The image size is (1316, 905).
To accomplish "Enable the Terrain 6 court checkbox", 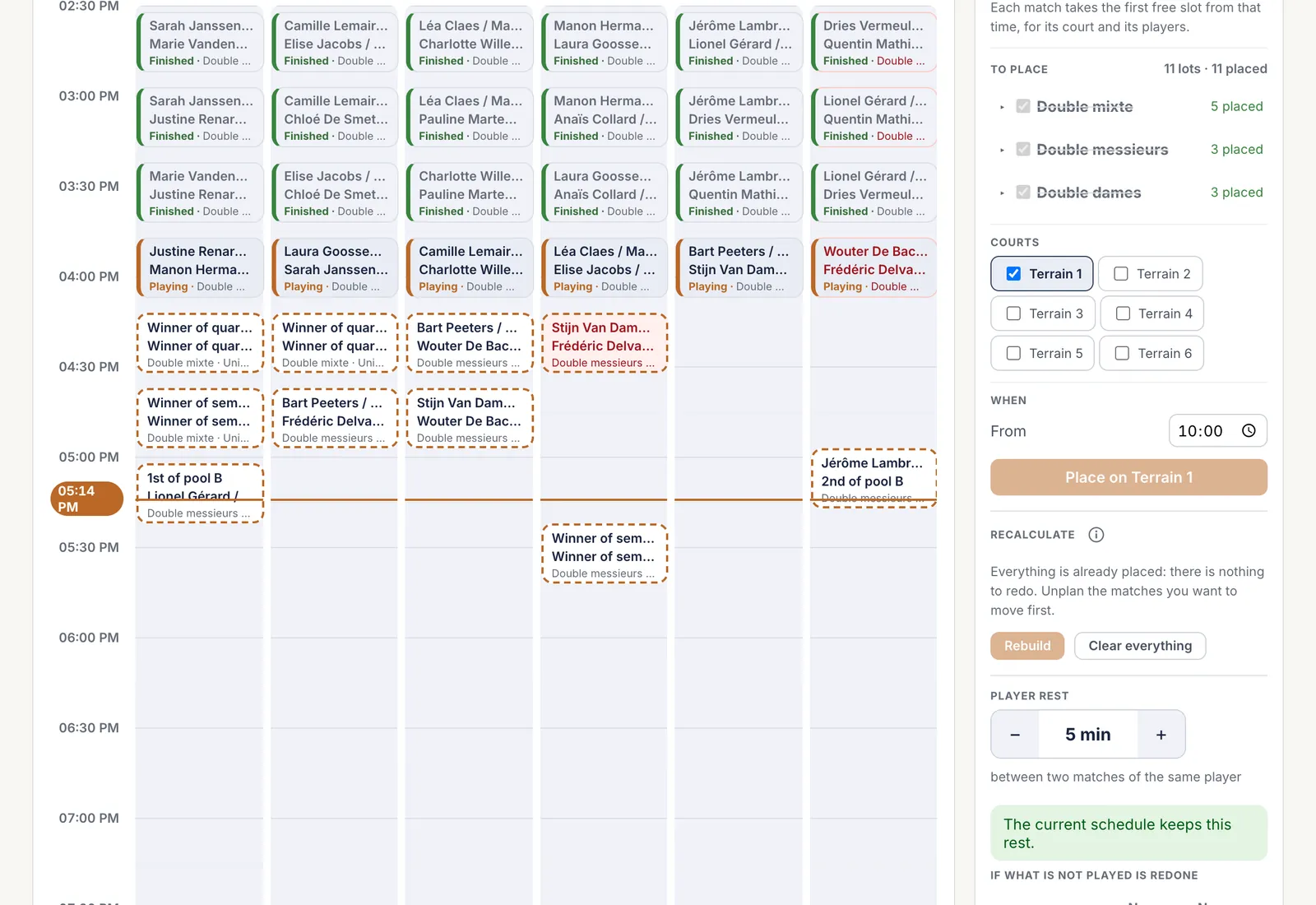I will pyautogui.click(x=1122, y=353).
